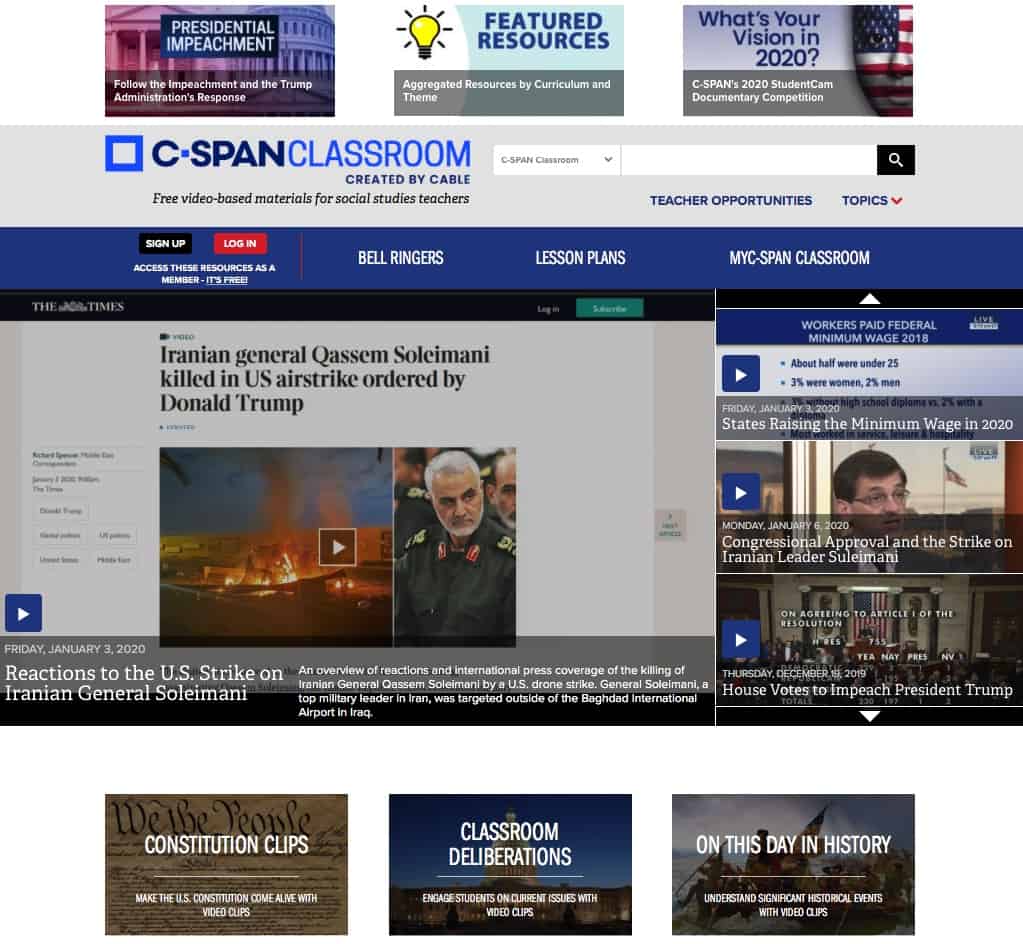Viewport: 1023px width, 944px height.
Task: Open the C-SPAN Classroom search scope dropdown
Action: coord(556,160)
